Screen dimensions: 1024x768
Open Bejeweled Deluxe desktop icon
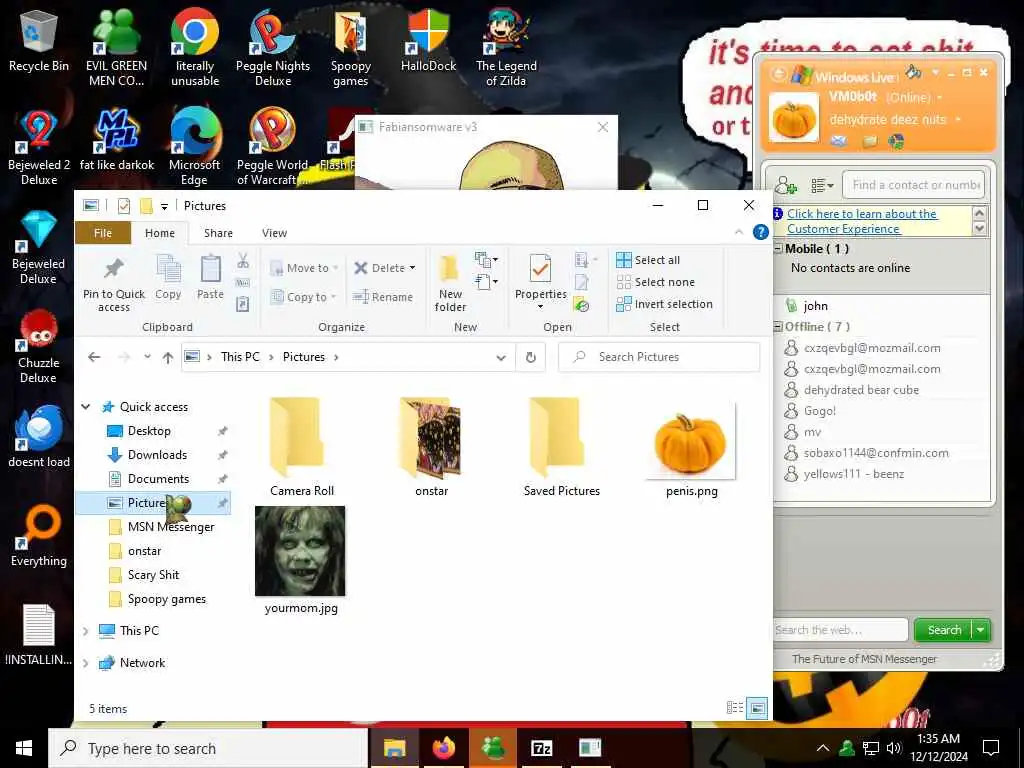click(39, 247)
